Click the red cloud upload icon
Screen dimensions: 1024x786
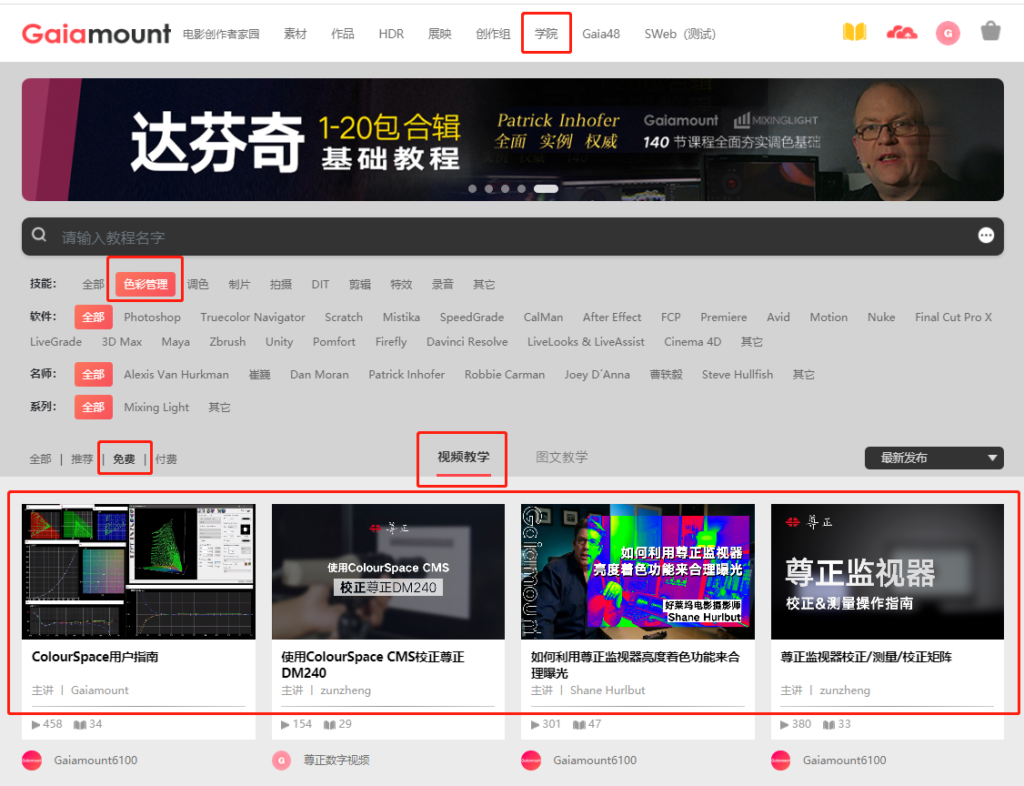tap(901, 33)
